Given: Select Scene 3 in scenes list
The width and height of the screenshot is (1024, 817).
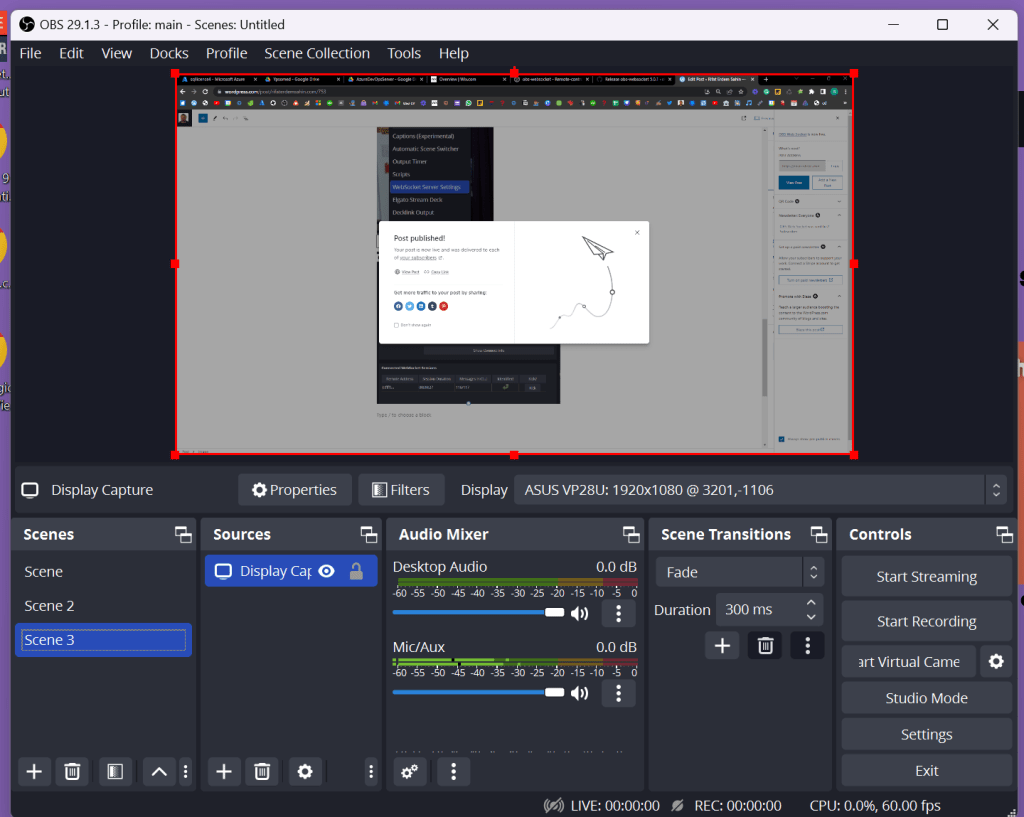Looking at the screenshot, I should (103, 640).
